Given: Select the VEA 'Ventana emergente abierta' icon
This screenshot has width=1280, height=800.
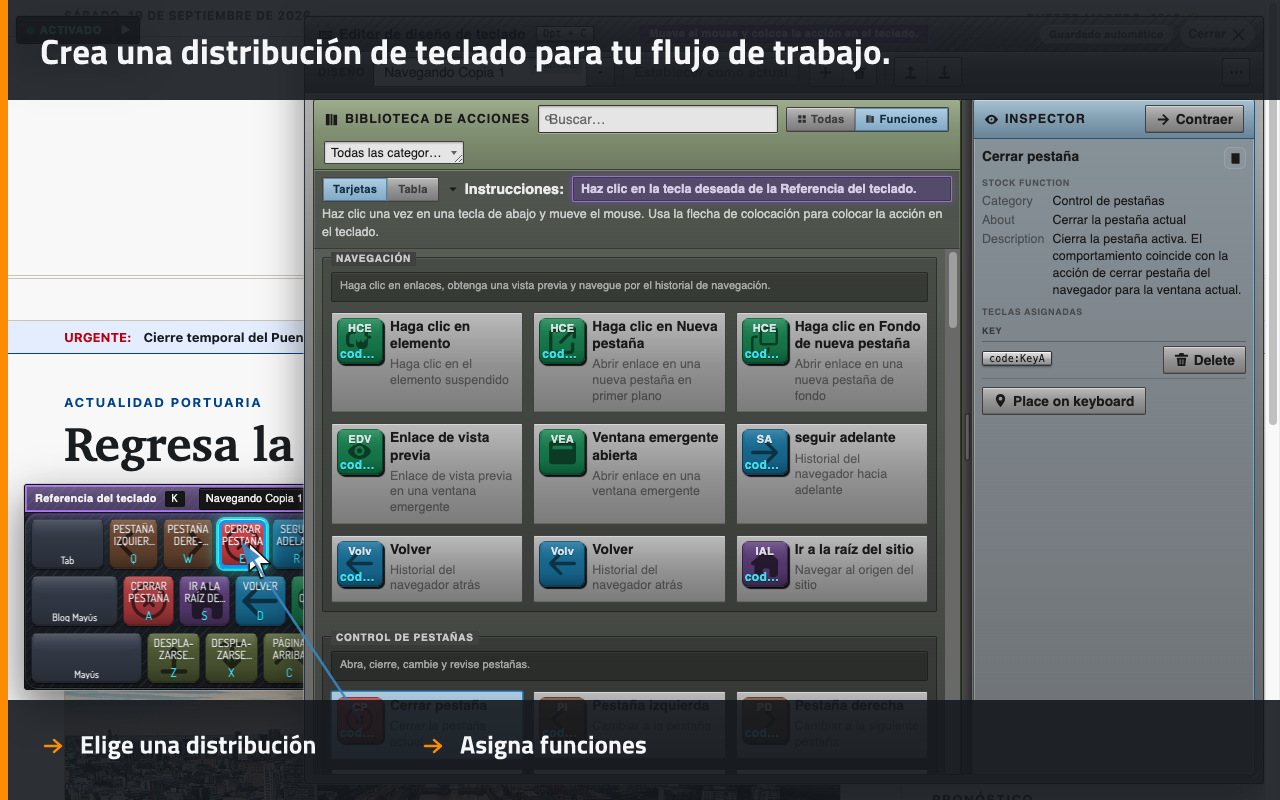Looking at the screenshot, I should (x=562, y=453).
